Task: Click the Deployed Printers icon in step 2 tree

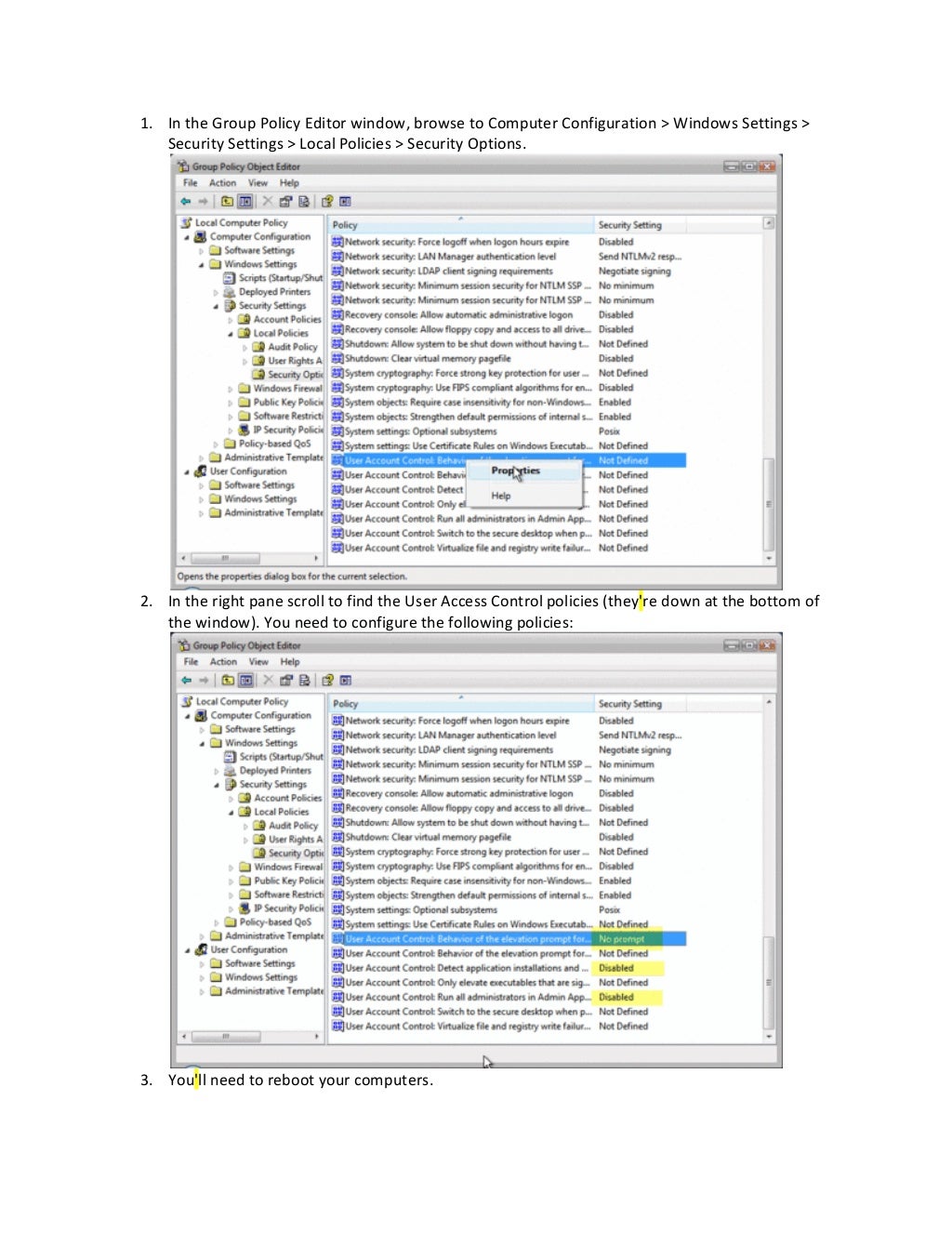Action: click(230, 771)
